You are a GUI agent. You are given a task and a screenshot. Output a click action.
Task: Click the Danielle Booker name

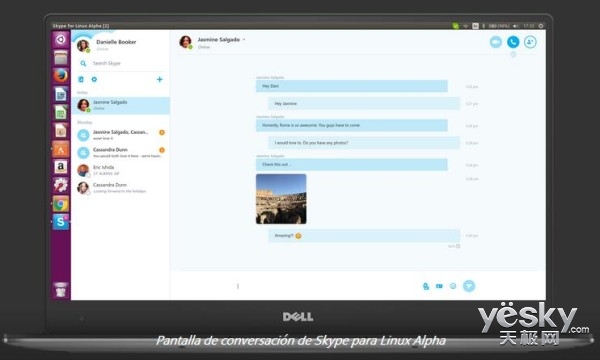point(116,42)
